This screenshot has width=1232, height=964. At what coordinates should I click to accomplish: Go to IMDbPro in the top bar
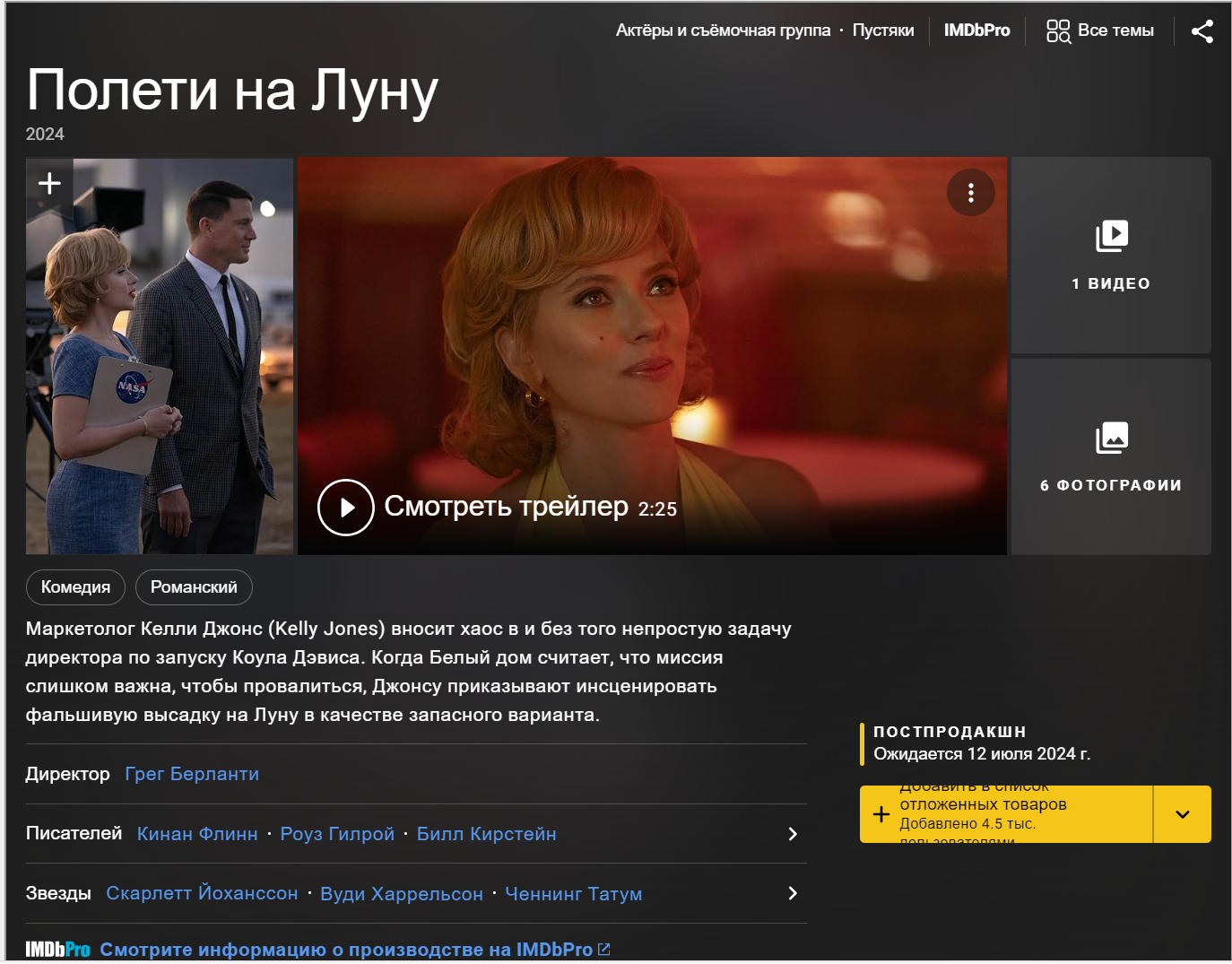pyautogui.click(x=976, y=30)
